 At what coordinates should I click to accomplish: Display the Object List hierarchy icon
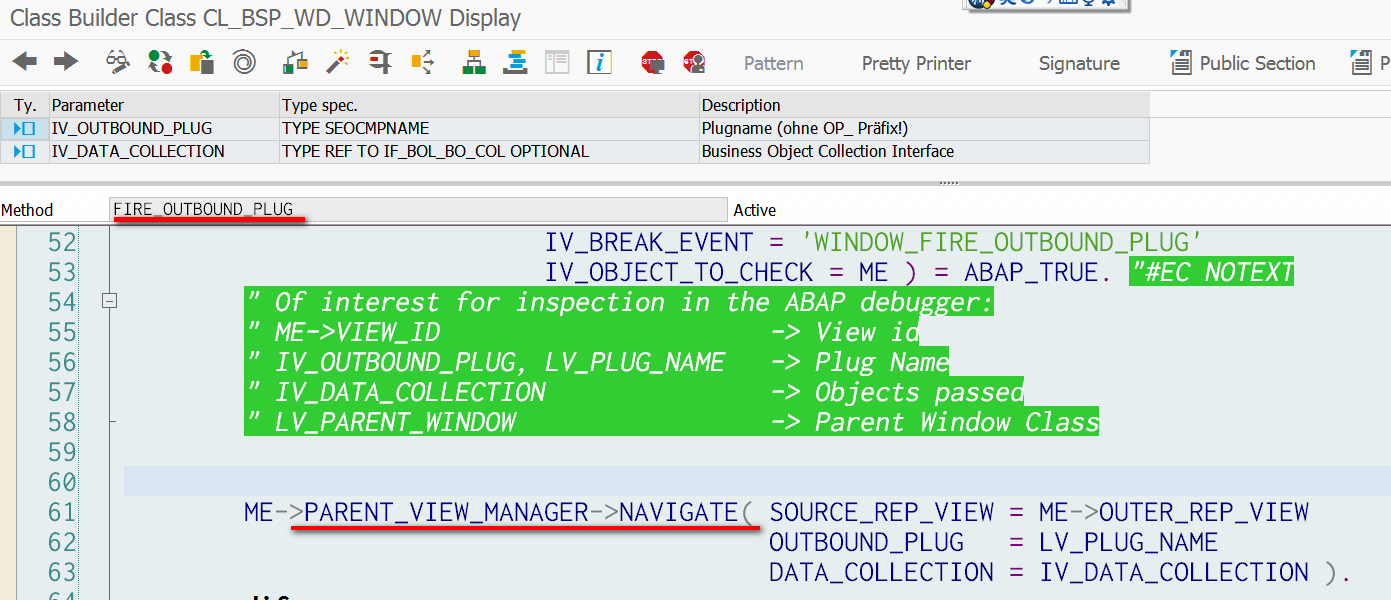coord(474,62)
